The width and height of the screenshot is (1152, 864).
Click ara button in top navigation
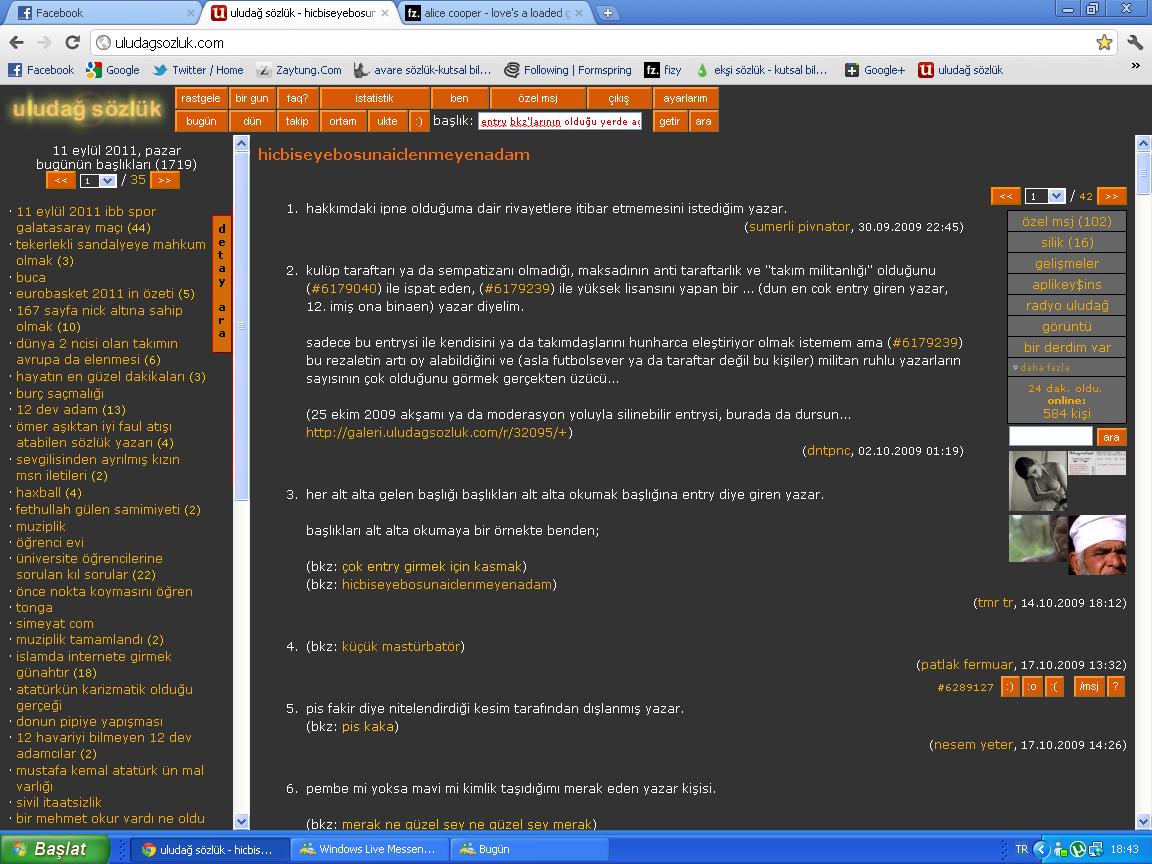(x=703, y=121)
